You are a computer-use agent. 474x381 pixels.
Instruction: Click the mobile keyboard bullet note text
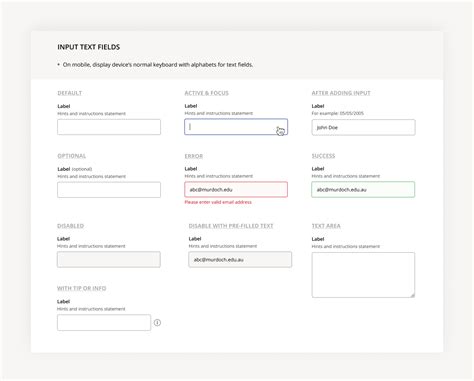tap(158, 65)
